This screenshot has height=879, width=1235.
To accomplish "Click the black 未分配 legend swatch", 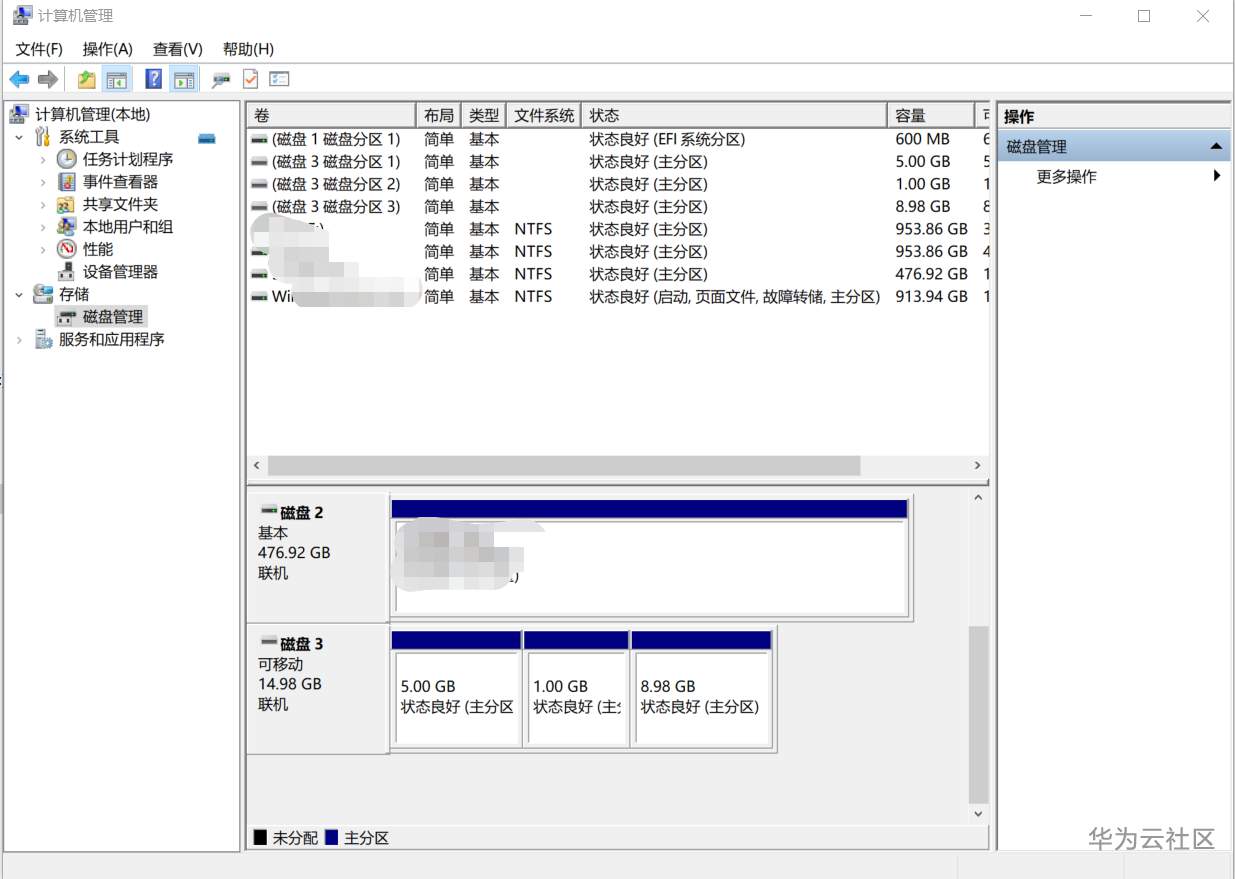I will point(260,837).
